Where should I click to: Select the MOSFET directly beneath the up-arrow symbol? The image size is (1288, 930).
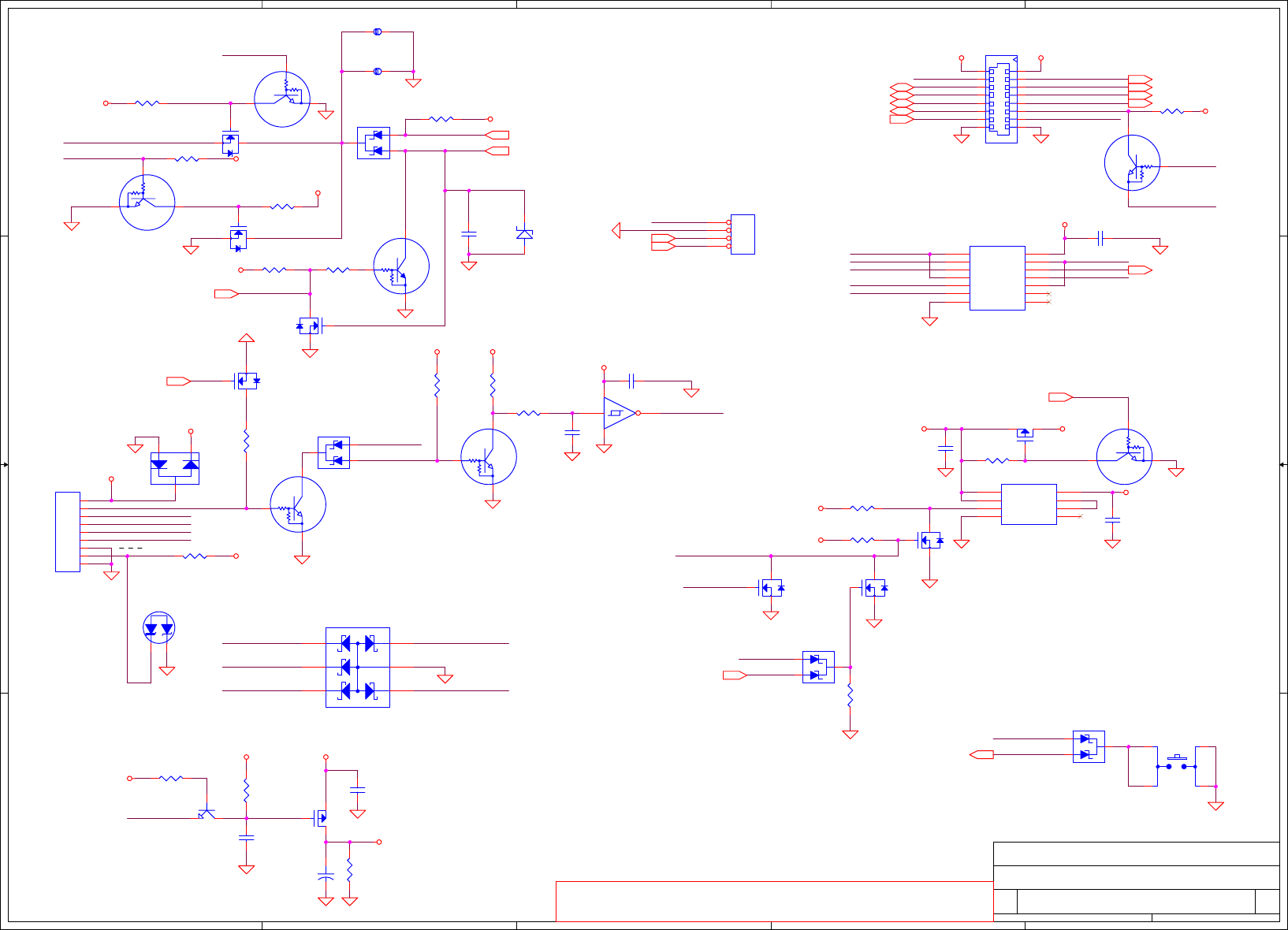tap(247, 381)
